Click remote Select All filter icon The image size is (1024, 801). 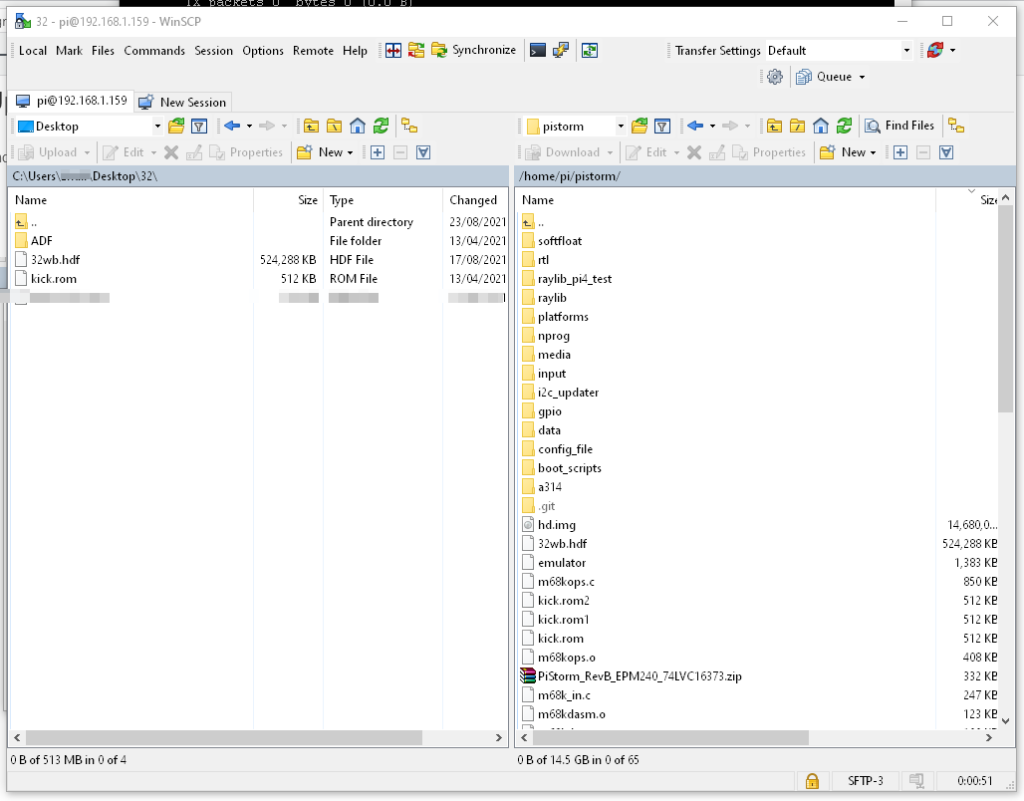click(946, 152)
